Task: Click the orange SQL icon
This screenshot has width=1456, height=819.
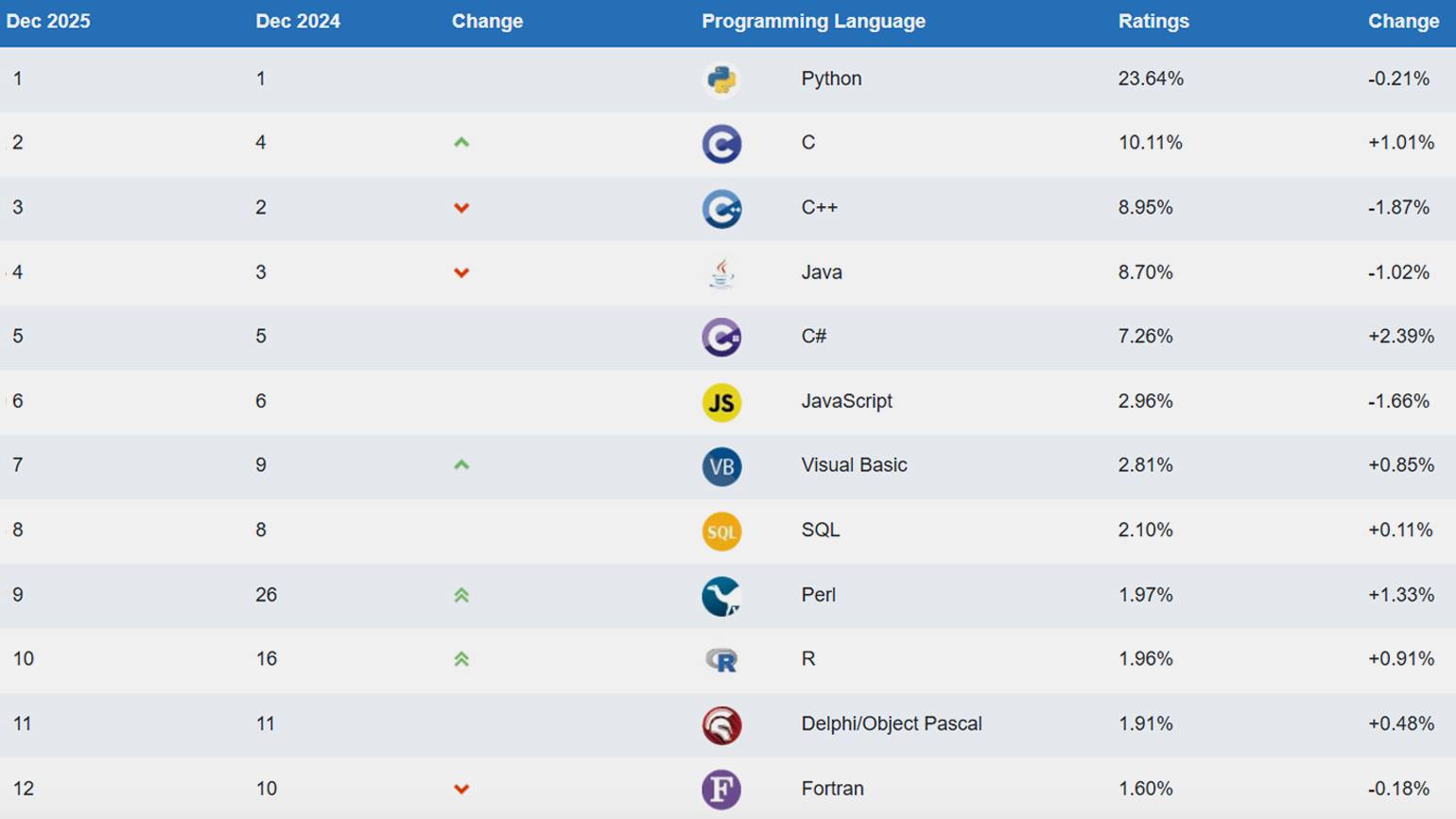Action: [721, 531]
